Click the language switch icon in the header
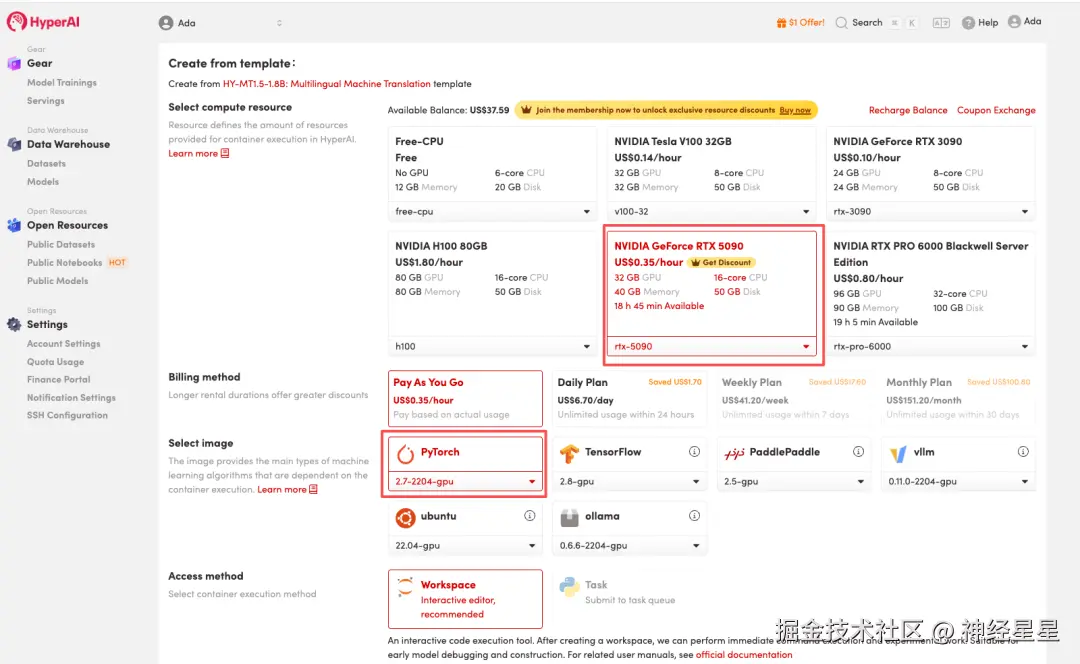1080x664 pixels. 941,23
